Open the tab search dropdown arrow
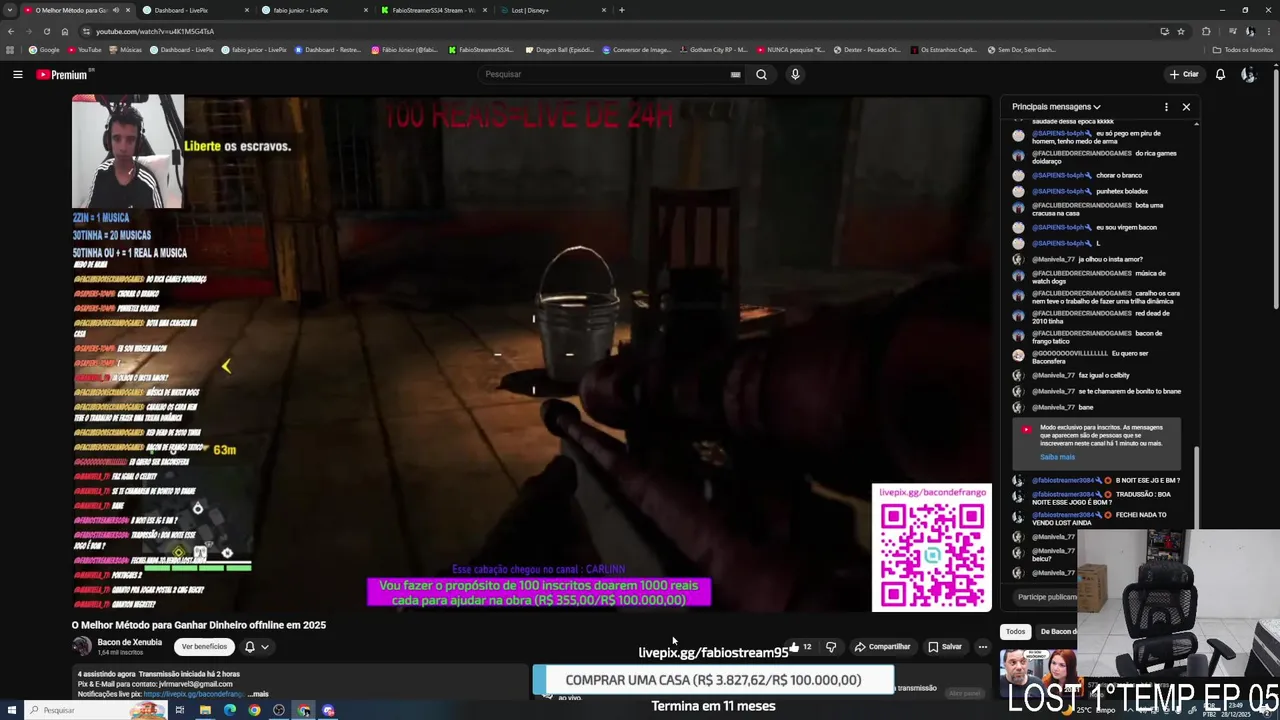1280x720 pixels. [x=10, y=10]
